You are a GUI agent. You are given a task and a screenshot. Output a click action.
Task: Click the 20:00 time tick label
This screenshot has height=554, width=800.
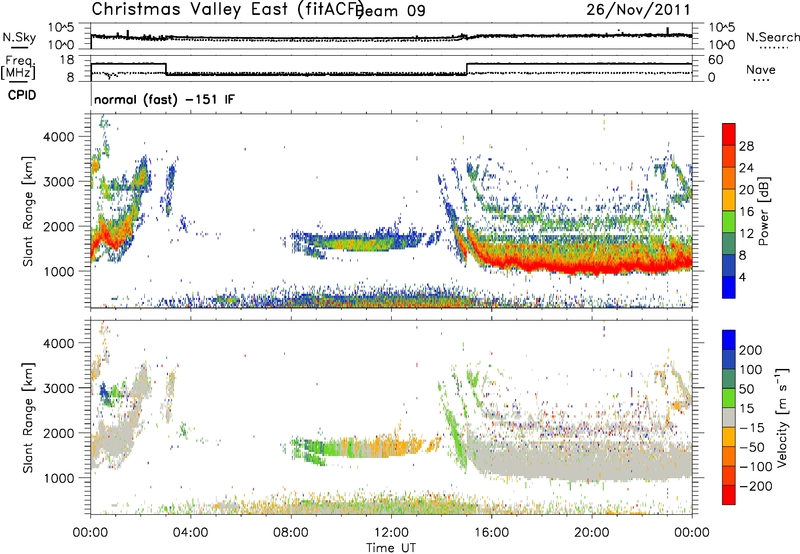[x=591, y=533]
